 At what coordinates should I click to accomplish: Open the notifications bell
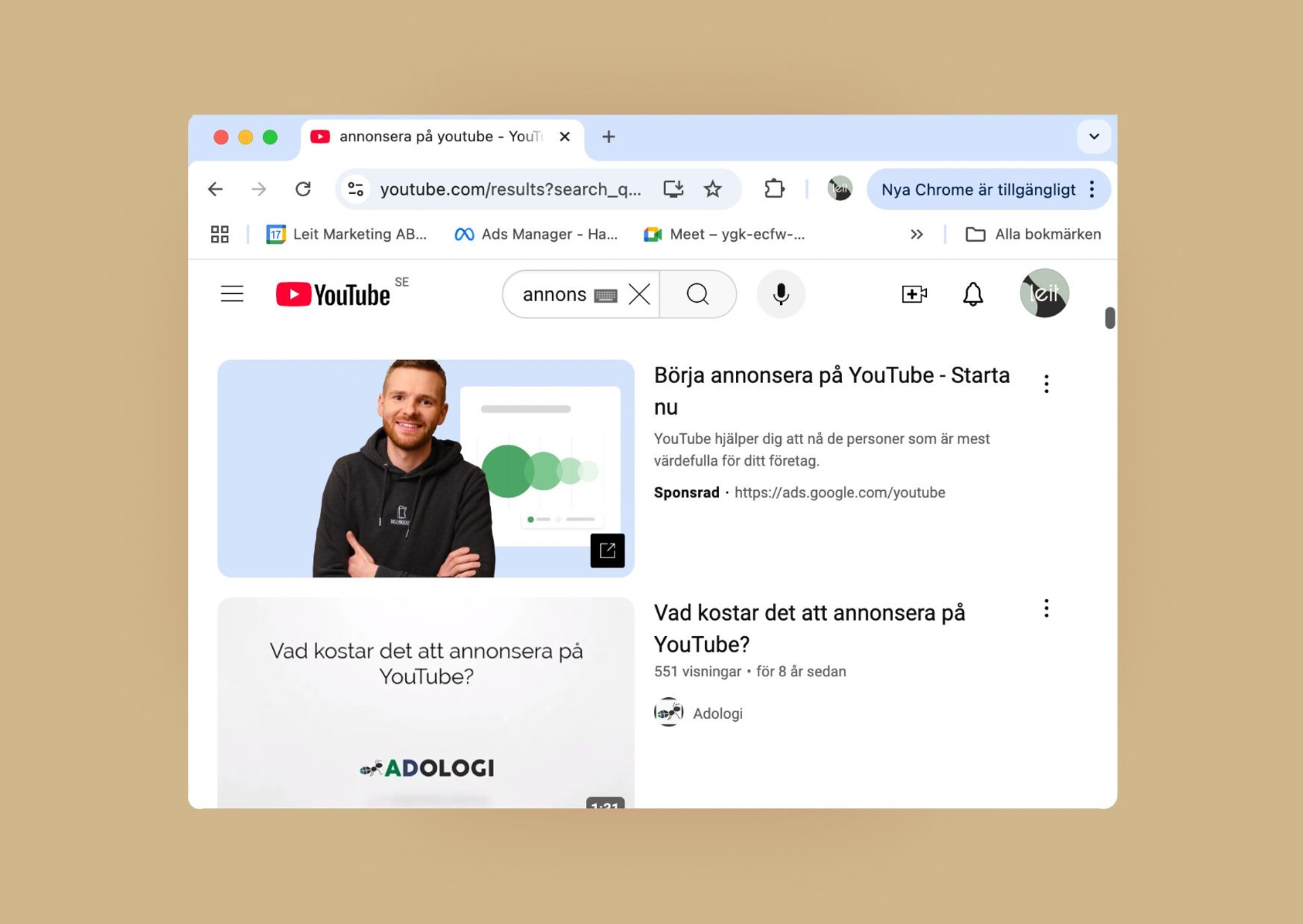click(x=972, y=294)
